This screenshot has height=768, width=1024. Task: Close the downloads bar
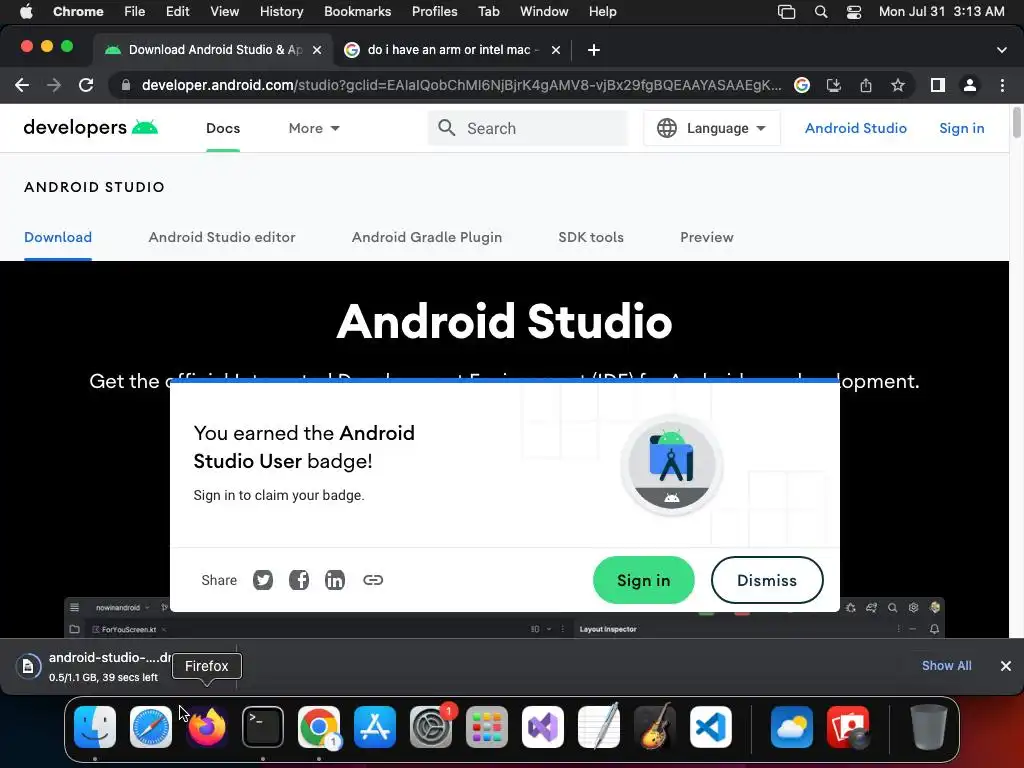point(1006,665)
